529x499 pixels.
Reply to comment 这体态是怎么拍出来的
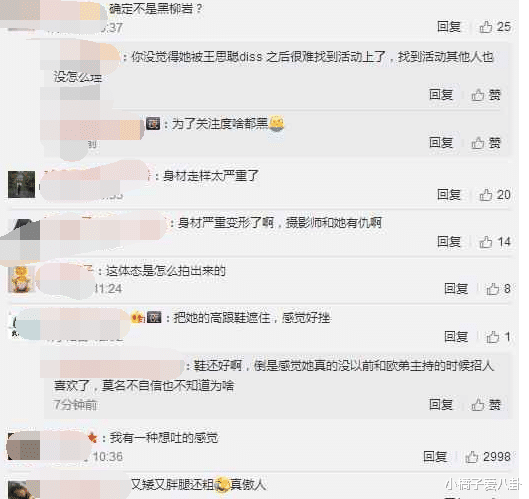(456, 289)
